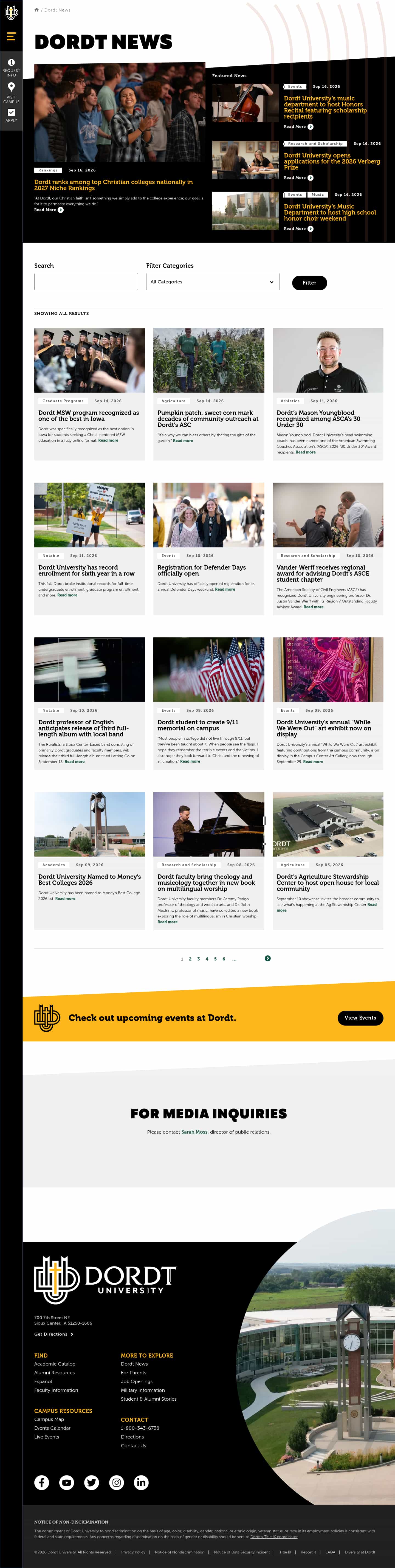Click the View Events button
This screenshot has width=395, height=1568.
[360, 1017]
